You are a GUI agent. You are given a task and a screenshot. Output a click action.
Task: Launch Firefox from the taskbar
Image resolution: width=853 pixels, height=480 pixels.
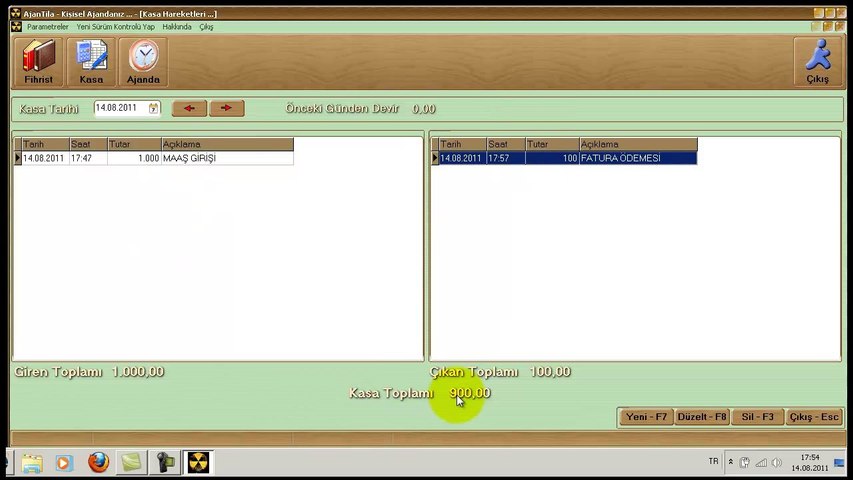click(x=98, y=463)
